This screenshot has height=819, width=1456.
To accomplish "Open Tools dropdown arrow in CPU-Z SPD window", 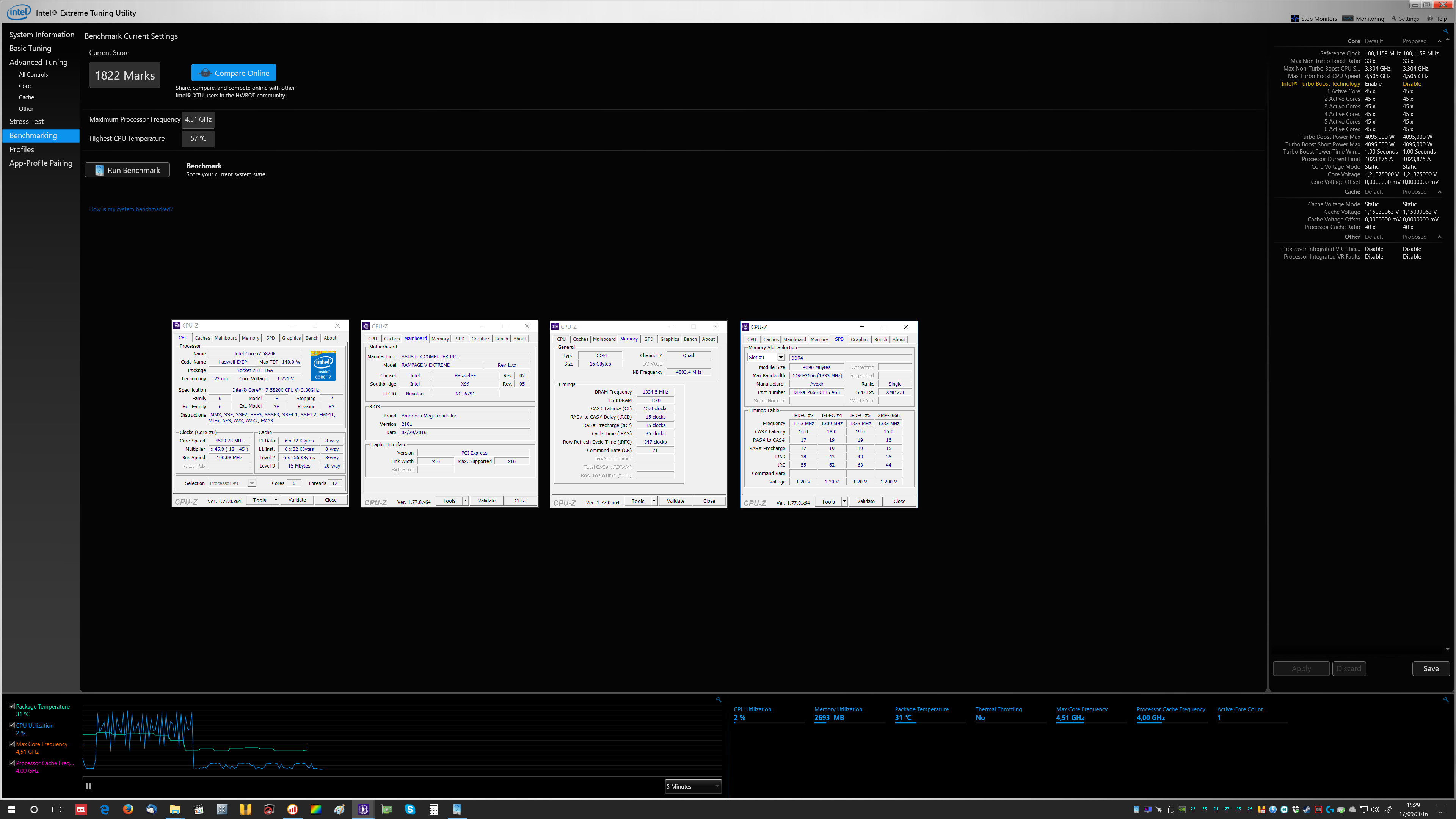I will point(844,501).
